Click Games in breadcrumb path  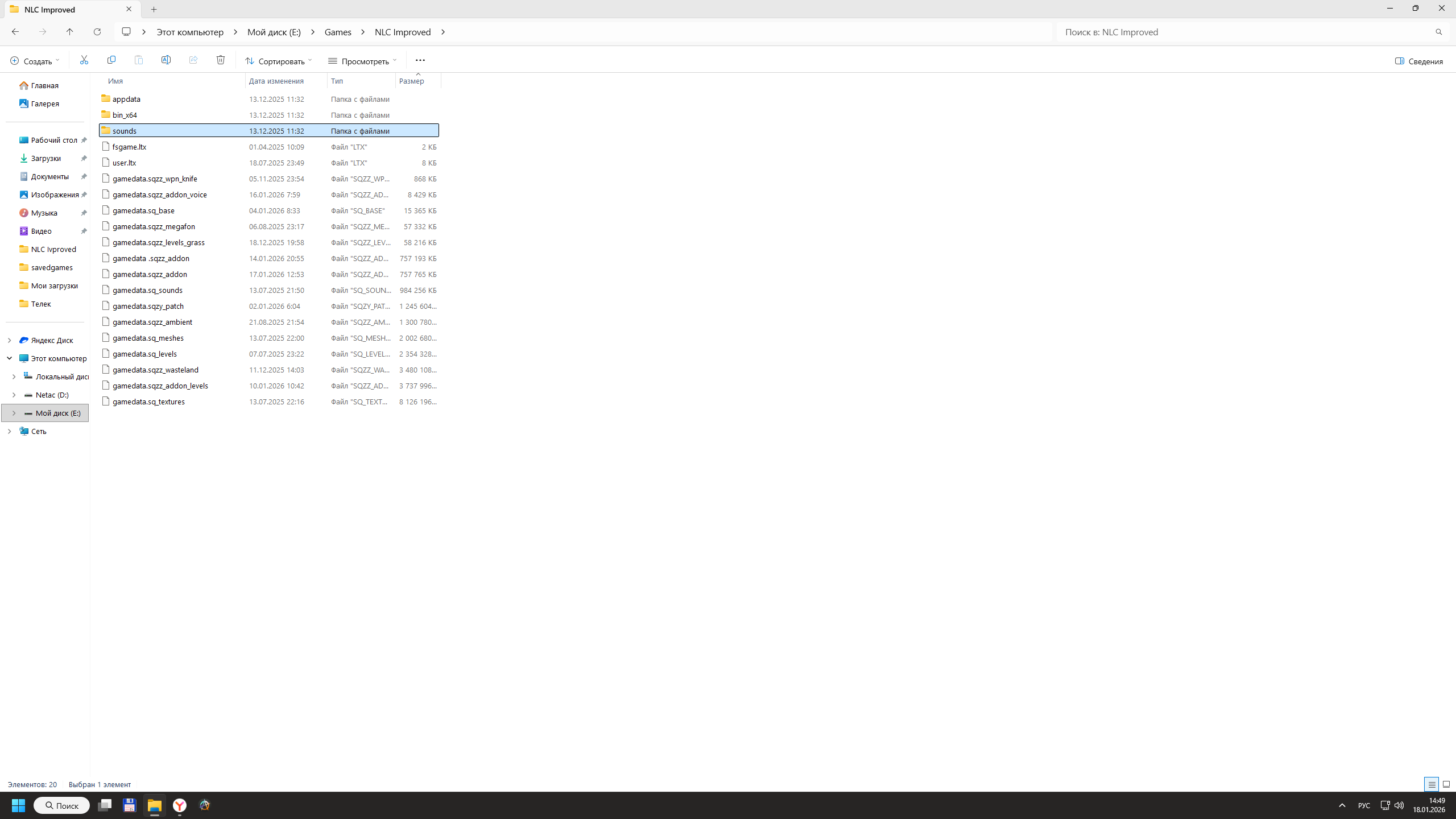[x=338, y=32]
